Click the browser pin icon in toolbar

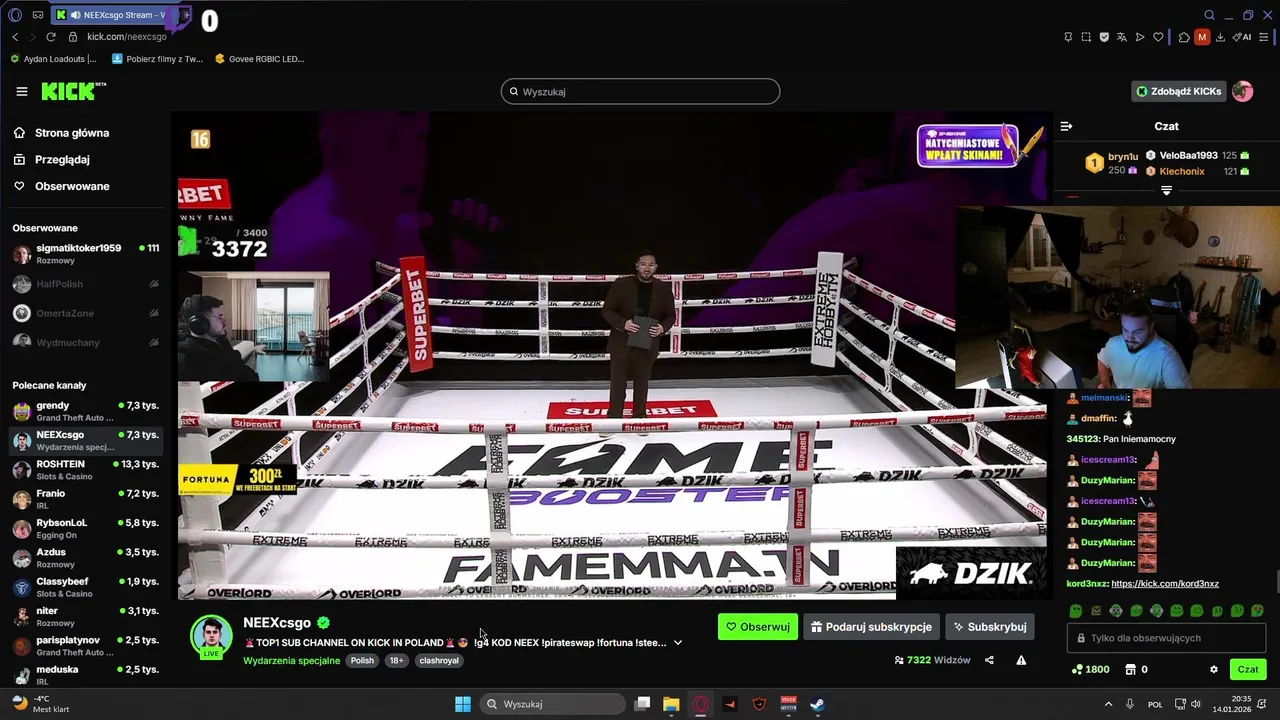click(x=1068, y=37)
